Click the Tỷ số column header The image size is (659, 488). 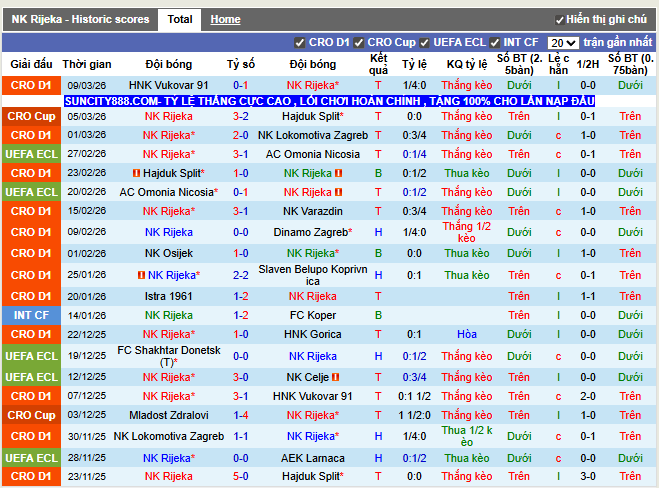[241, 64]
